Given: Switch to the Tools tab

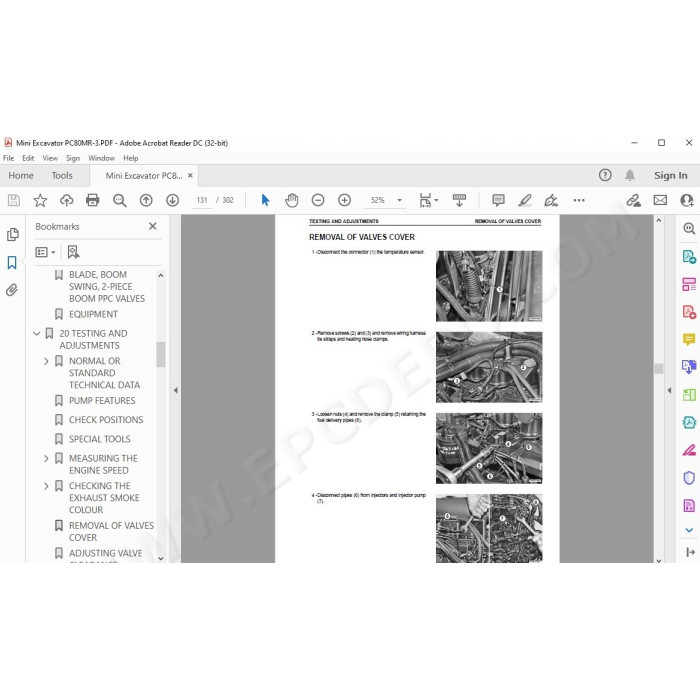Looking at the screenshot, I should tap(62, 175).
